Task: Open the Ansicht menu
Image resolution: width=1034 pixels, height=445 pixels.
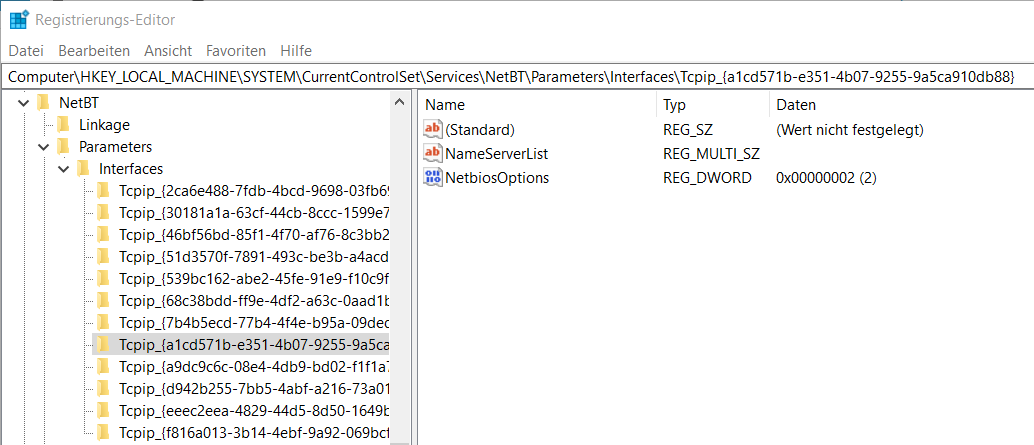Action: point(168,51)
